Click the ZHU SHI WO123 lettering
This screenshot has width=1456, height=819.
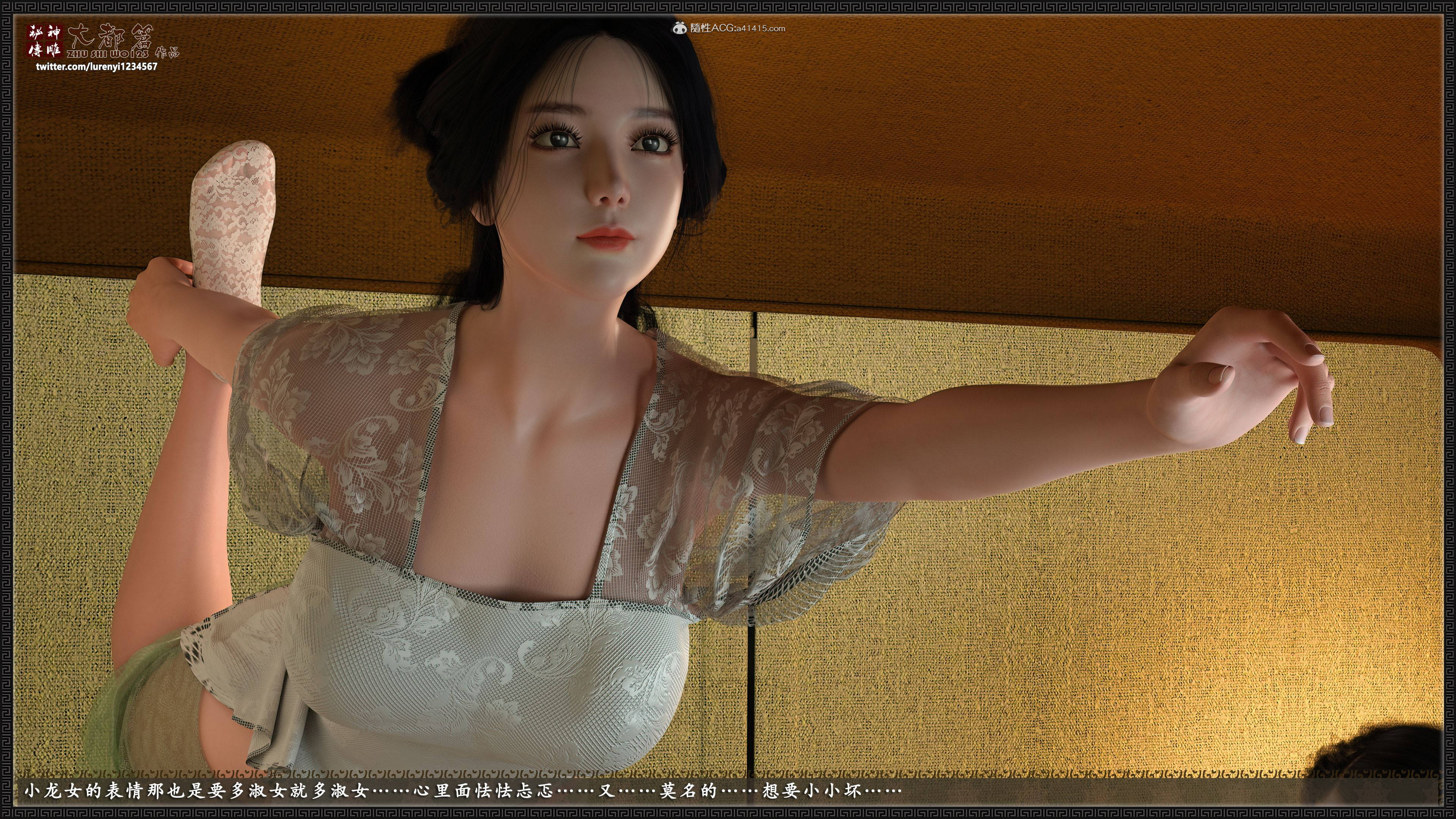107,54
